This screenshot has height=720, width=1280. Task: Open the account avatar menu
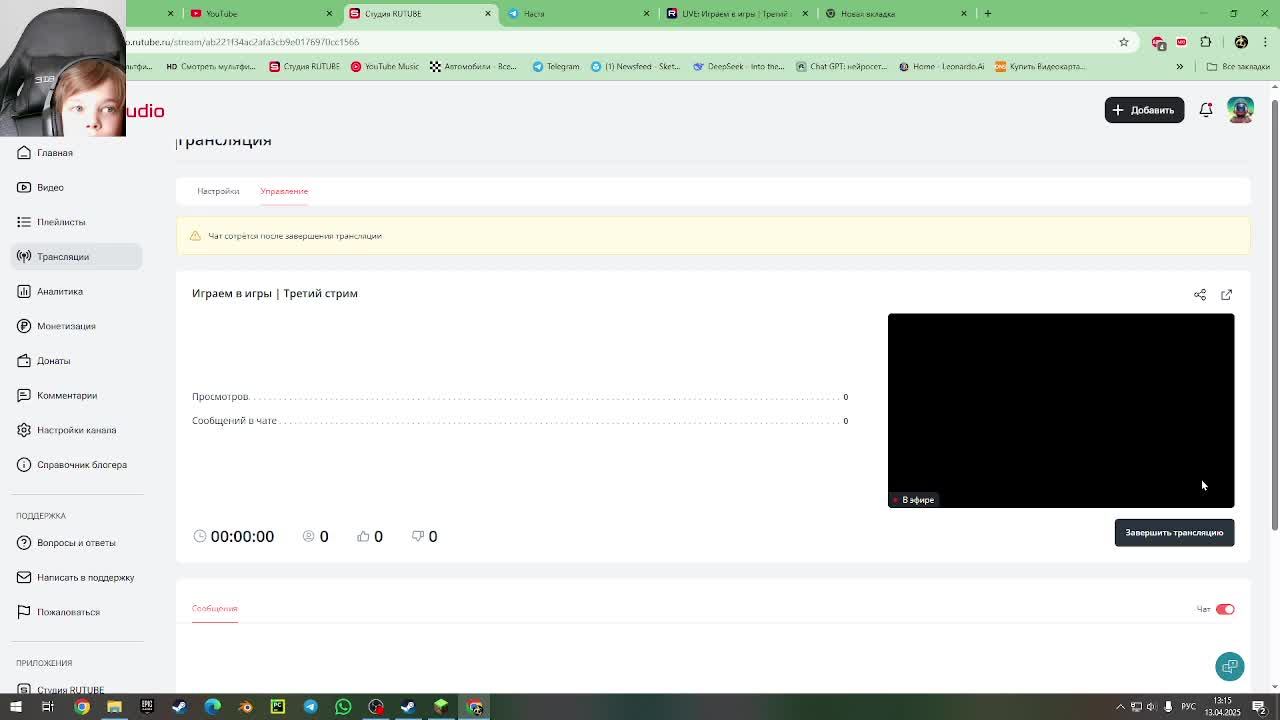pos(1240,110)
